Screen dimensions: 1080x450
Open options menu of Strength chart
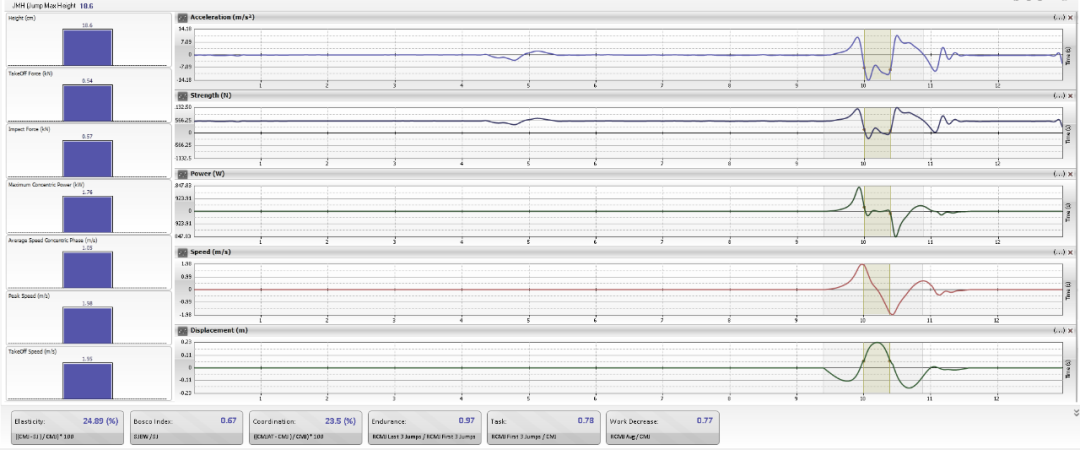1058,95
